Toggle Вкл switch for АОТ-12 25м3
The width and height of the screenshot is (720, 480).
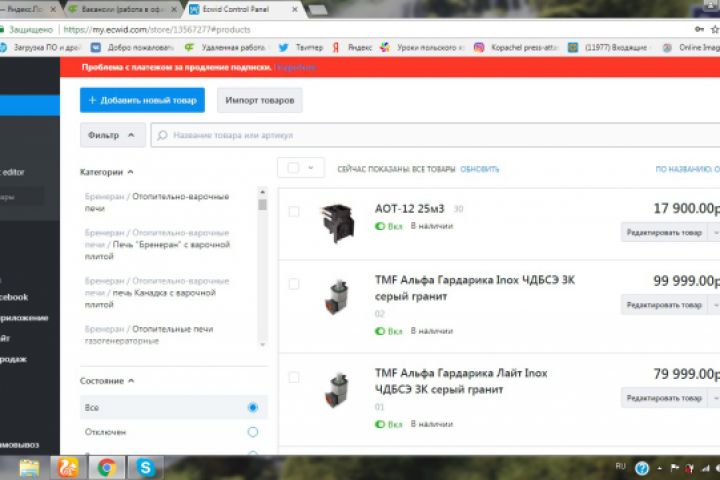tap(380, 226)
